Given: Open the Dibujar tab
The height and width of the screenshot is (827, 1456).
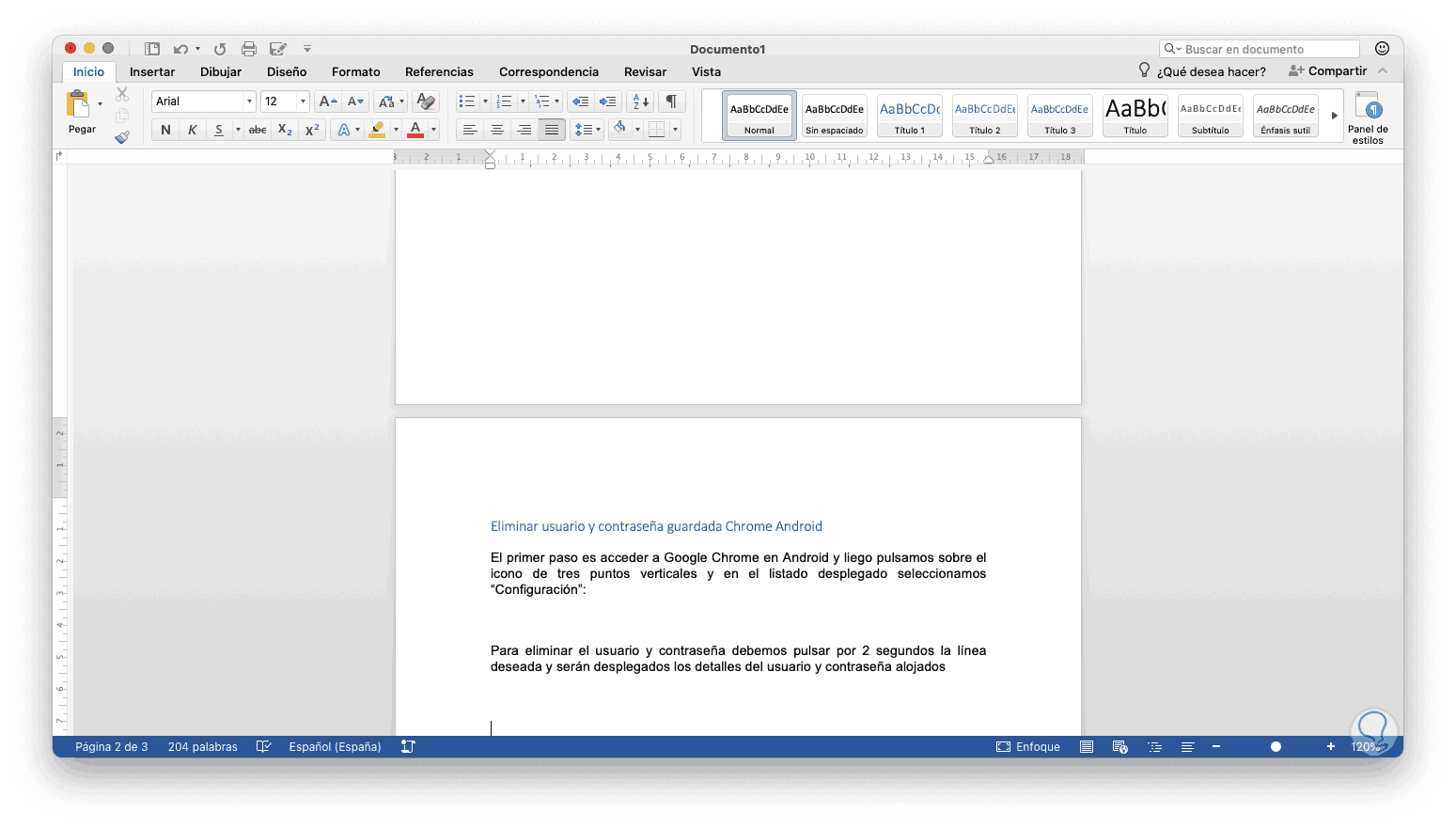Looking at the screenshot, I should tap(221, 71).
